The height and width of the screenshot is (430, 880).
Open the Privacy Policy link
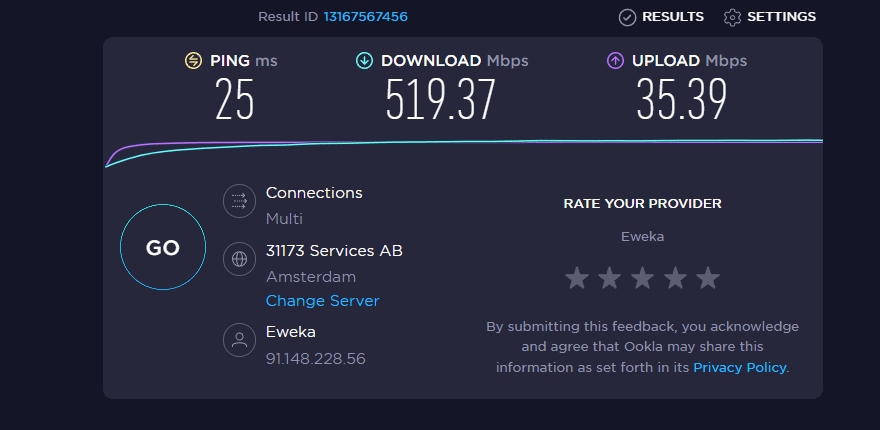tap(740, 368)
